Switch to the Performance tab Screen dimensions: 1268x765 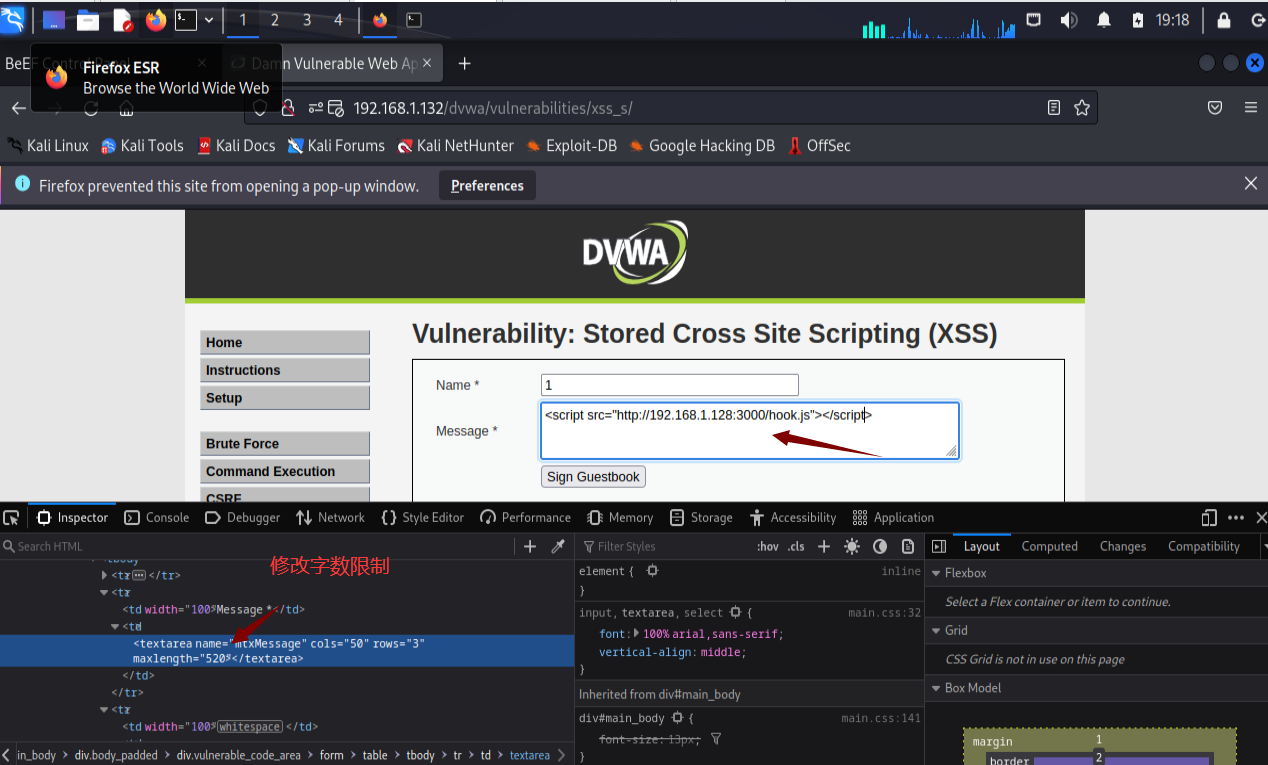point(526,518)
